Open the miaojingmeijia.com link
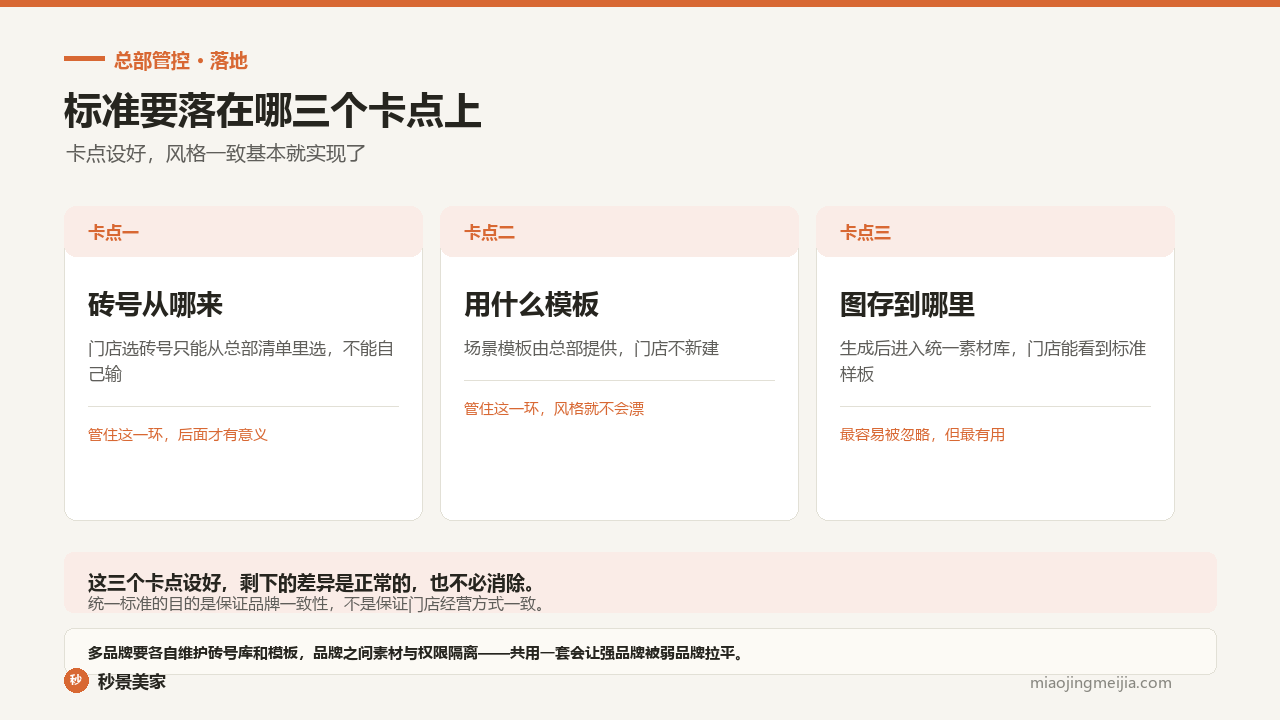Viewport: 1280px width, 720px height. coord(1101,683)
